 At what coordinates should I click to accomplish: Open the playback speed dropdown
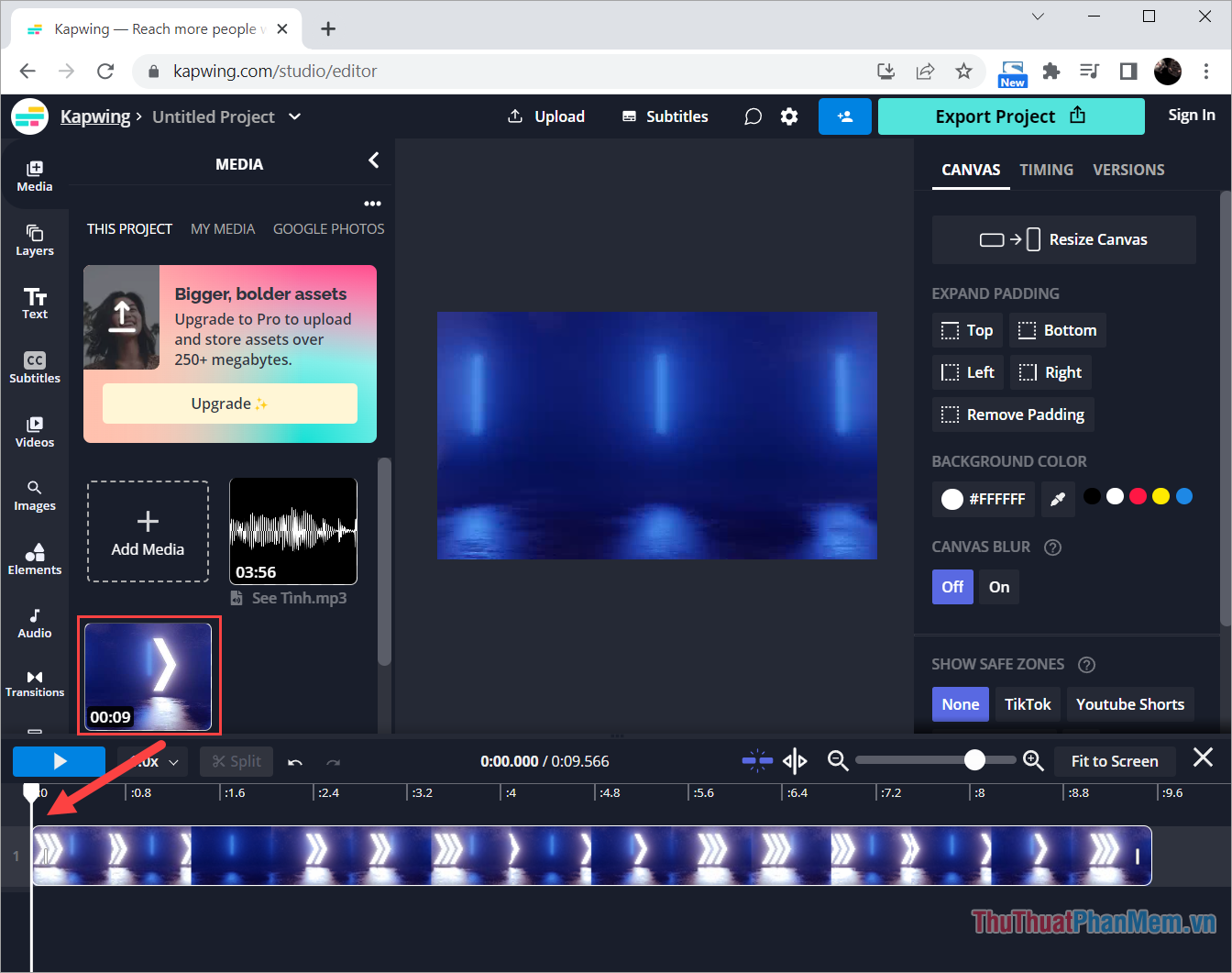coord(152,760)
